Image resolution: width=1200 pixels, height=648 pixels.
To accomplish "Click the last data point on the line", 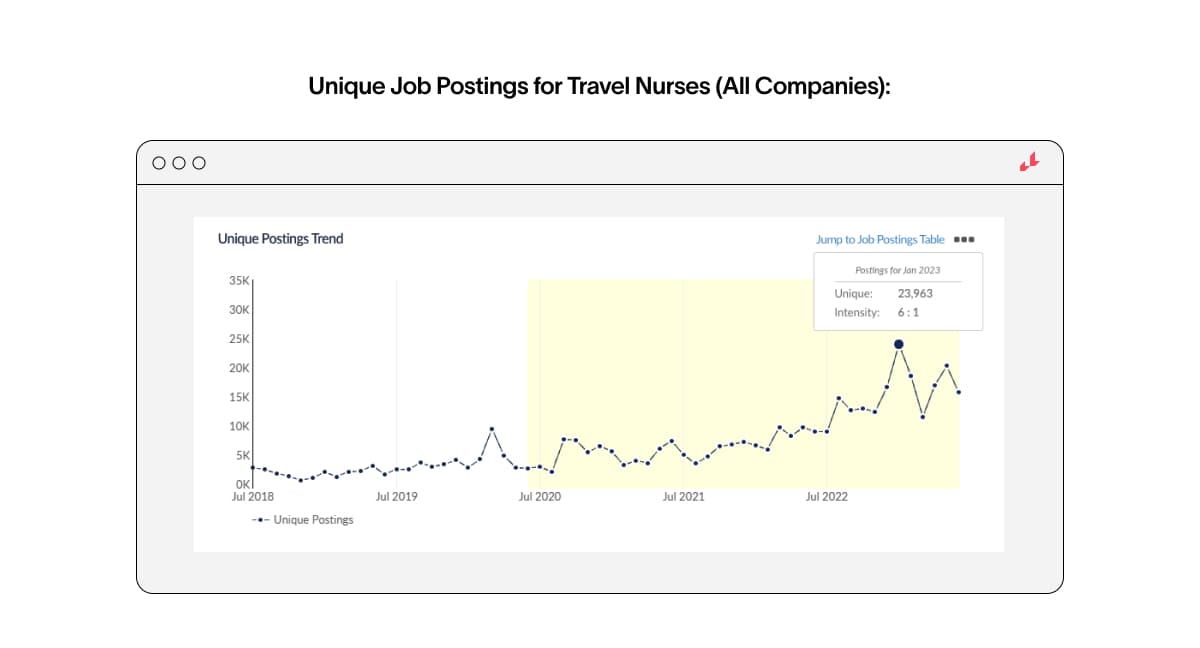I will (959, 392).
